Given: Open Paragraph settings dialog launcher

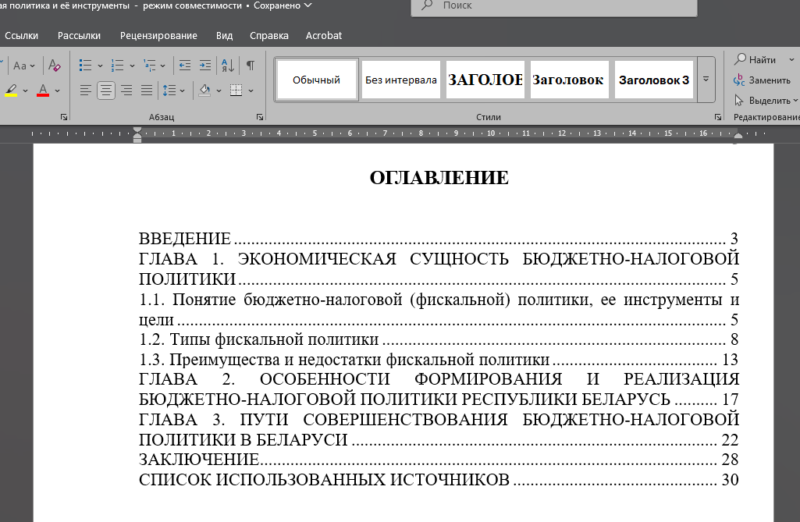Looking at the screenshot, I should click(260, 117).
